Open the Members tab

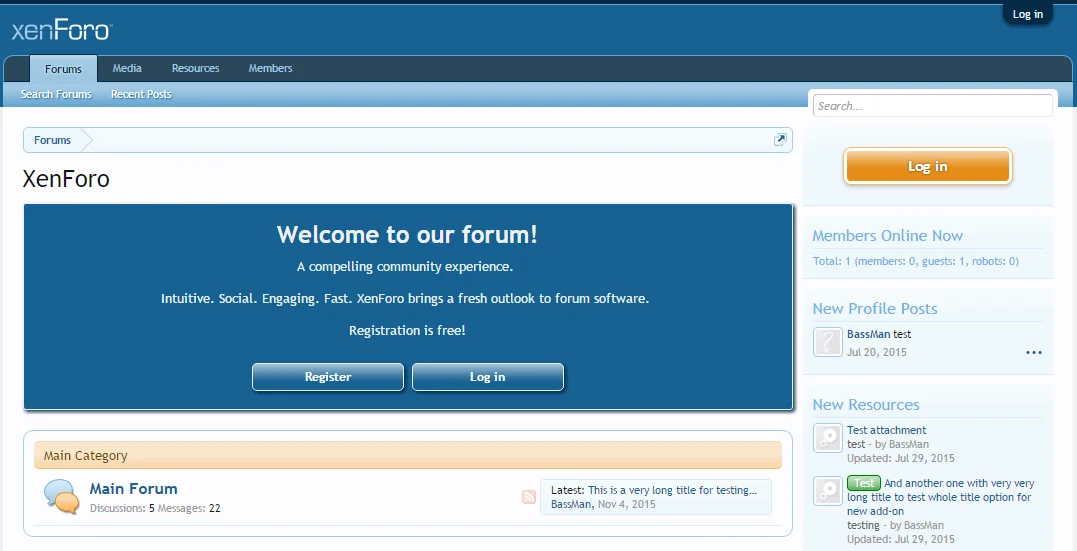coord(270,68)
